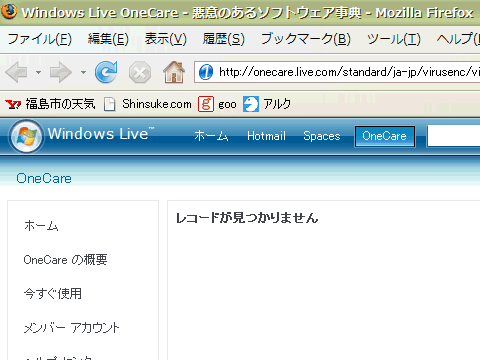
Task: Click the Back arrow navigation button
Action: point(16,72)
